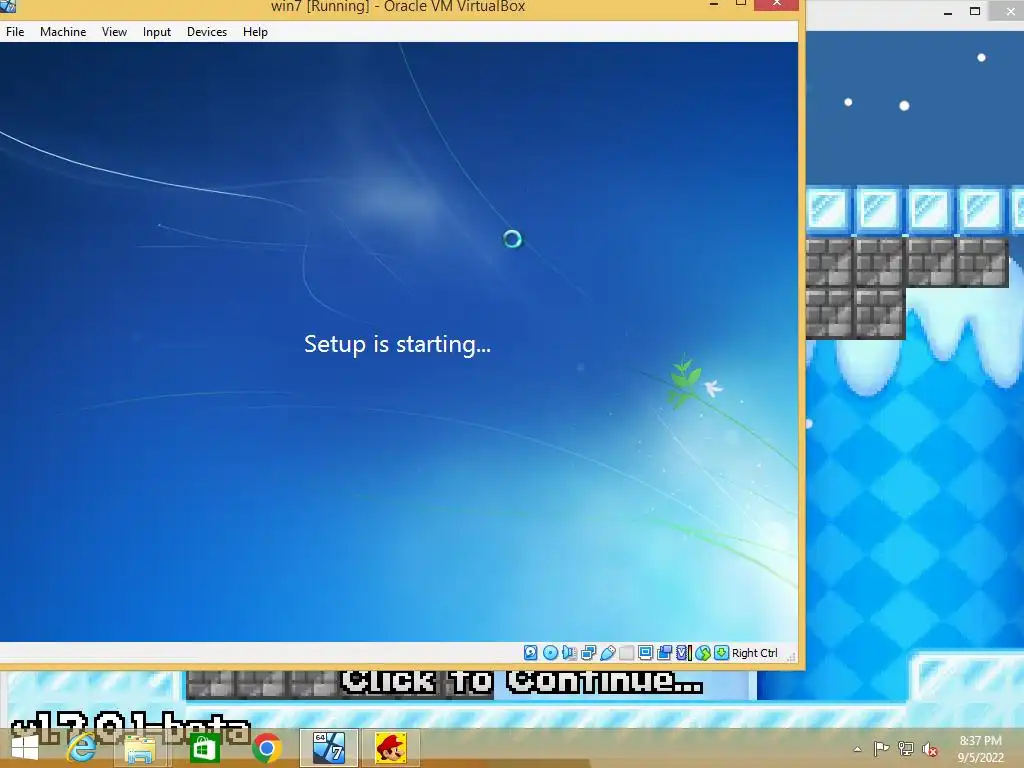
Task: Click the mouse integration status icon
Action: coord(703,653)
